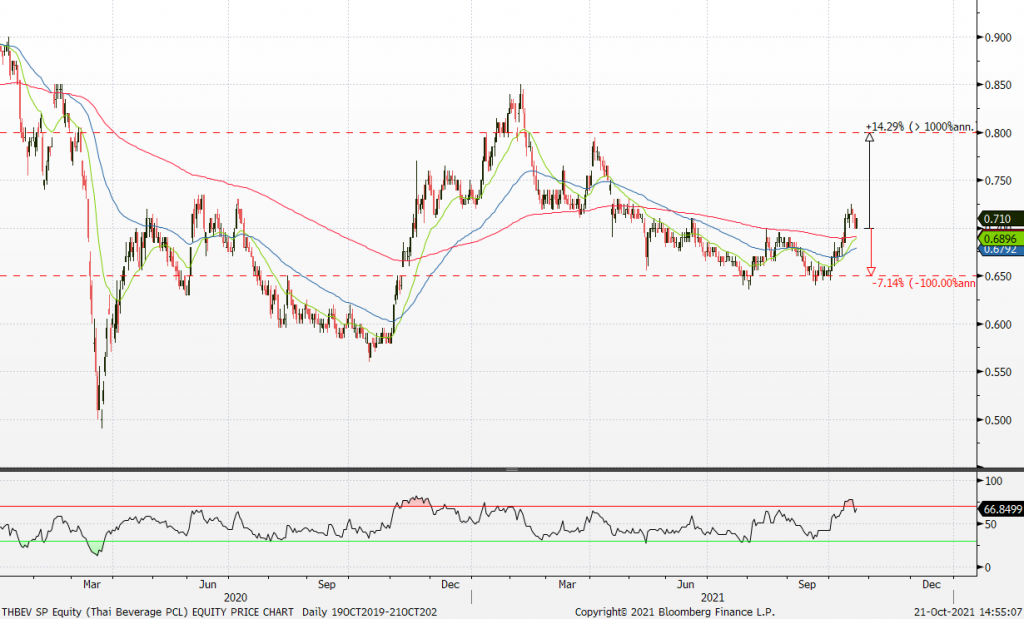Click the 0.550 price axis label
Viewport: 1024px width, 619px height.
(999, 372)
